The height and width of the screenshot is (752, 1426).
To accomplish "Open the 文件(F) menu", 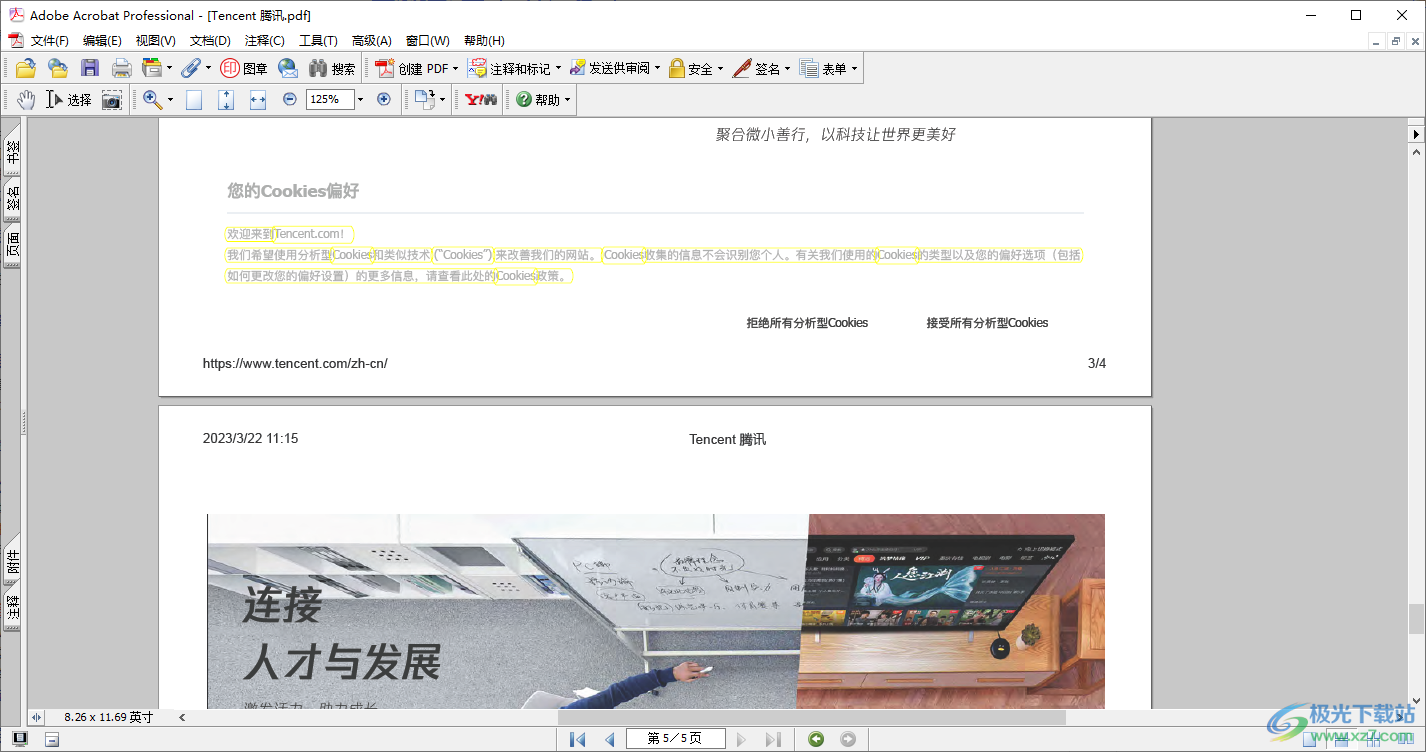I will coord(49,41).
